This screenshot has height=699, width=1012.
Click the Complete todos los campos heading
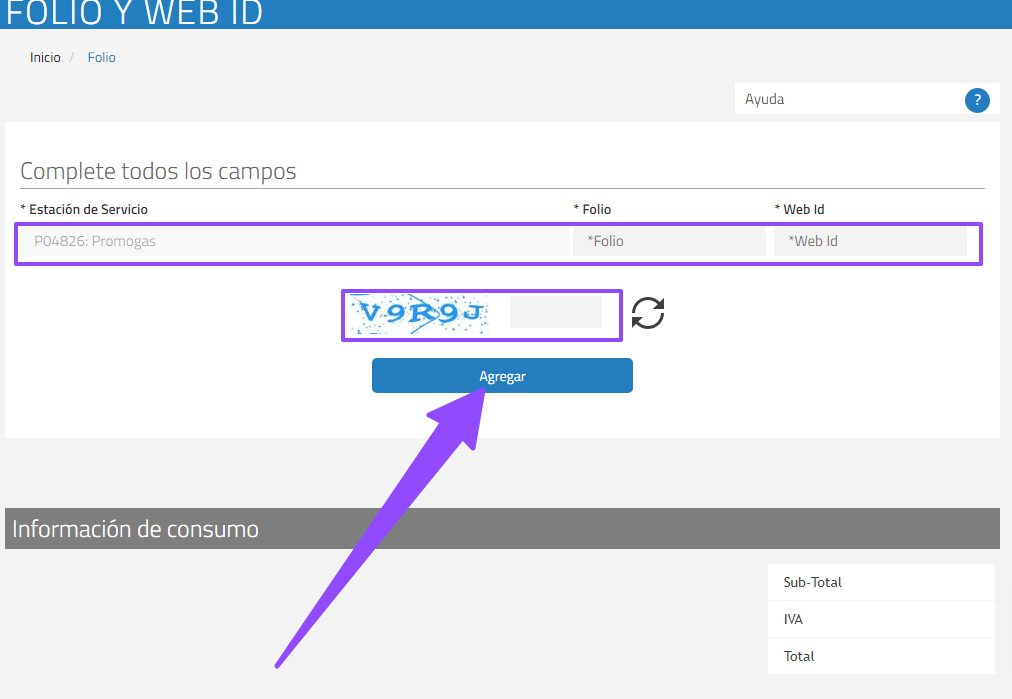158,171
